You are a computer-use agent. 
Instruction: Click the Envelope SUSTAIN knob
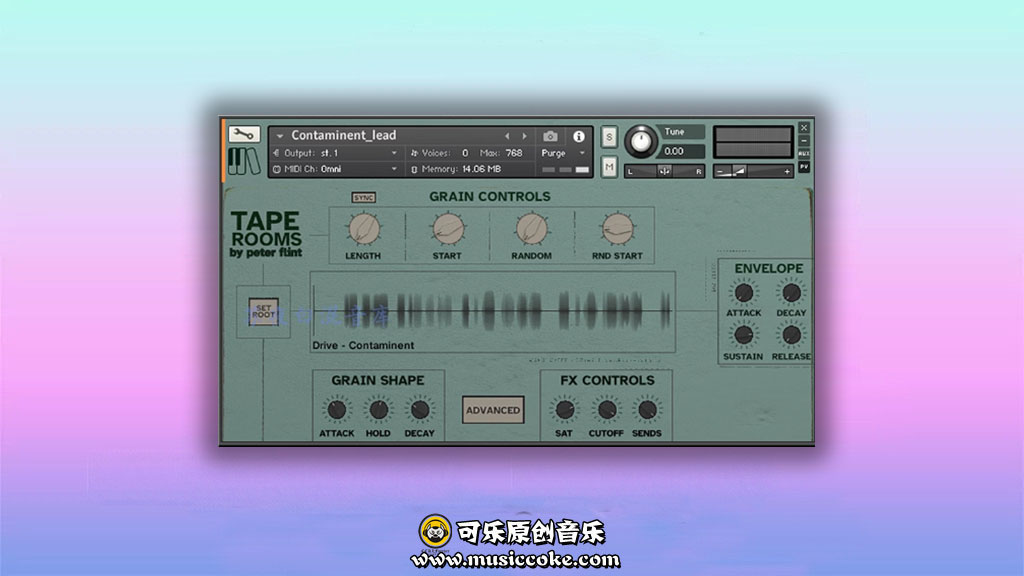[x=744, y=336]
